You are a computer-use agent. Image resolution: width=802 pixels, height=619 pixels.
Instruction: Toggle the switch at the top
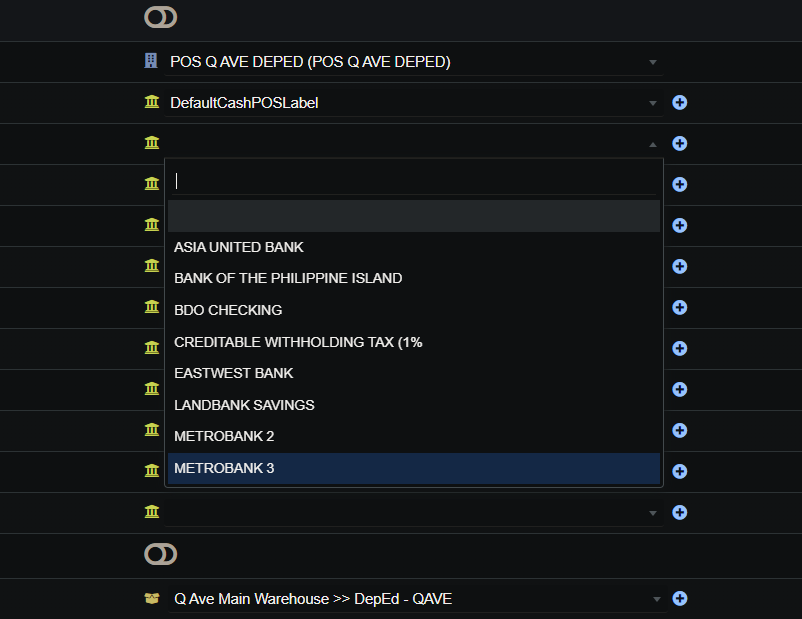tap(160, 17)
